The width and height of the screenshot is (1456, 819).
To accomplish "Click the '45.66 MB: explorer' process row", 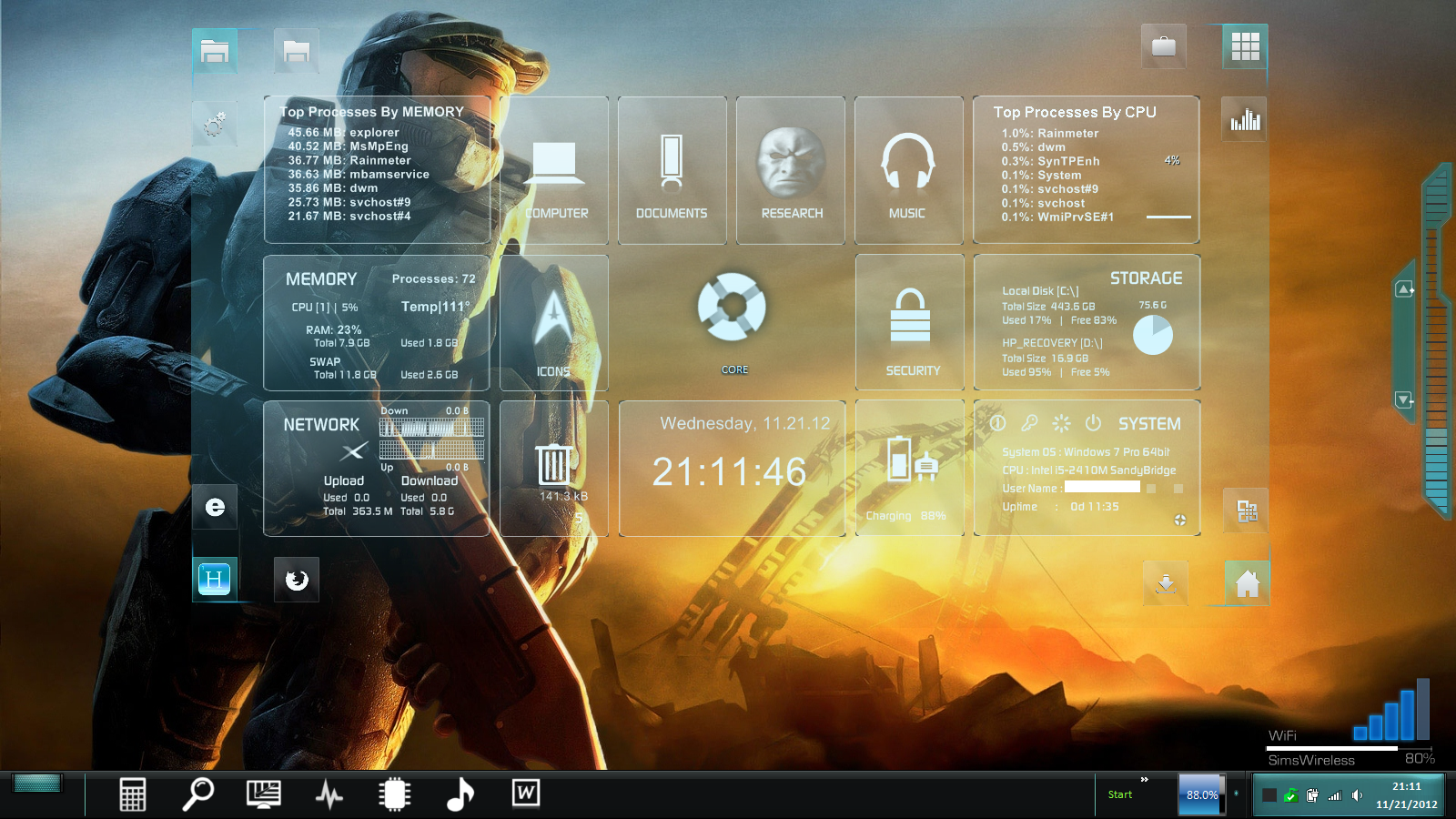I will [x=343, y=132].
